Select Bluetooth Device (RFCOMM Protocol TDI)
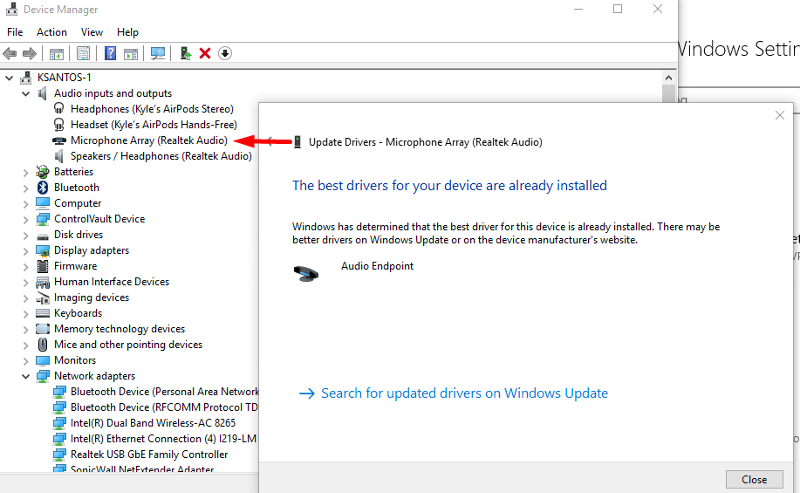Viewport: 800px width, 493px height. tap(164, 408)
